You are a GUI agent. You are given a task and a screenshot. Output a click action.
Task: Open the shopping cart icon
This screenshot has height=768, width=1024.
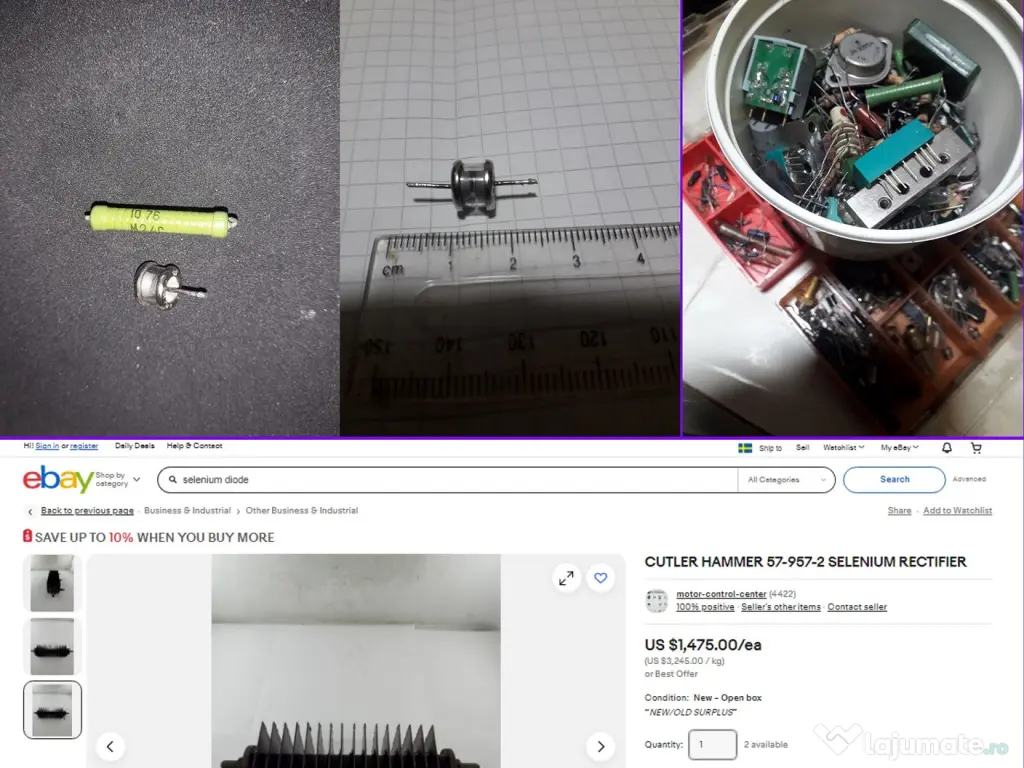(977, 448)
